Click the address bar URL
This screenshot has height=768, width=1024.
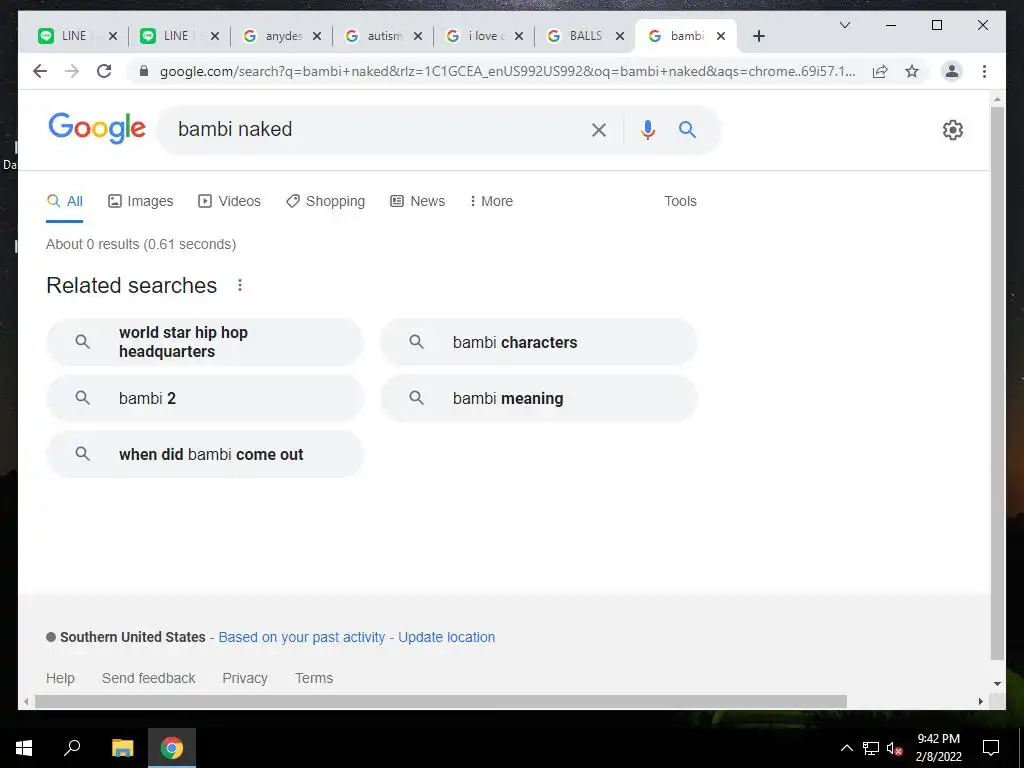[x=507, y=71]
